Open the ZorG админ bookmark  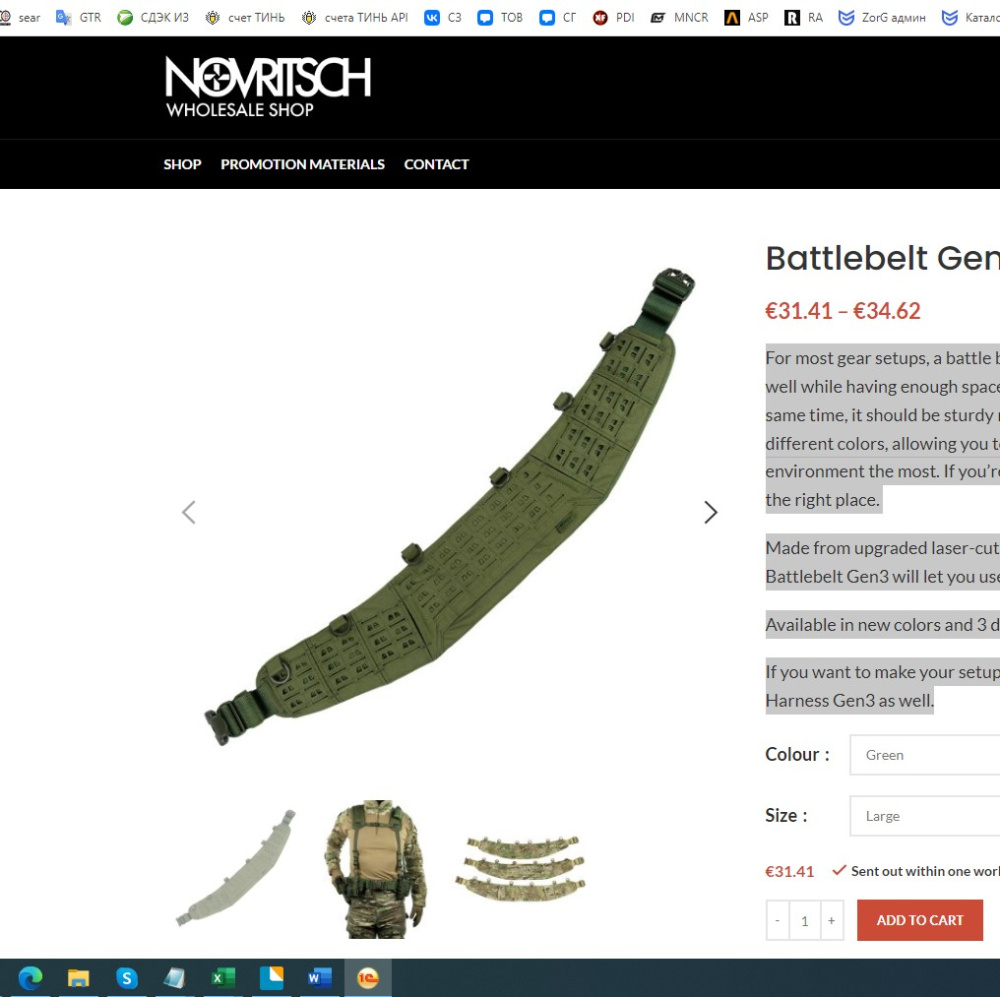pyautogui.click(x=882, y=17)
